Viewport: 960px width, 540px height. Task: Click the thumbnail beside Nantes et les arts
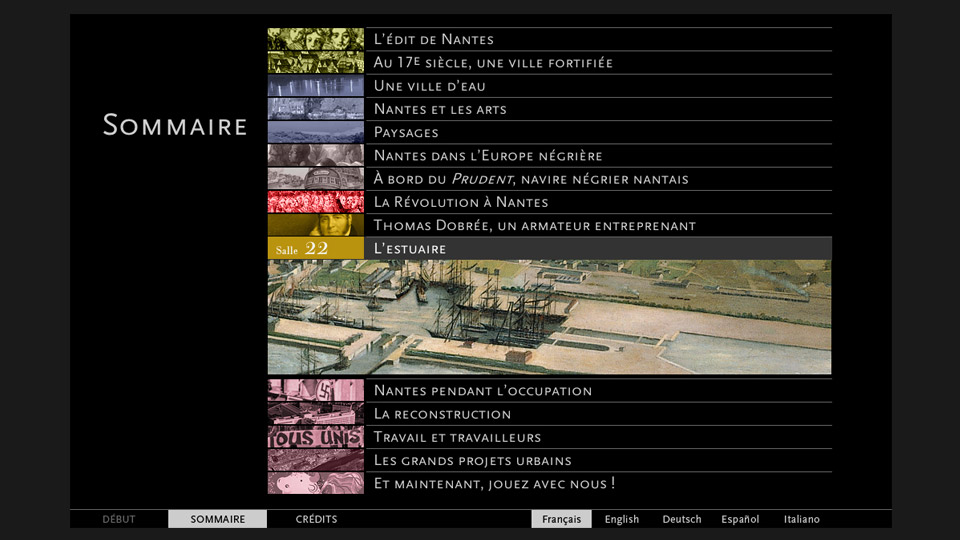[x=316, y=109]
